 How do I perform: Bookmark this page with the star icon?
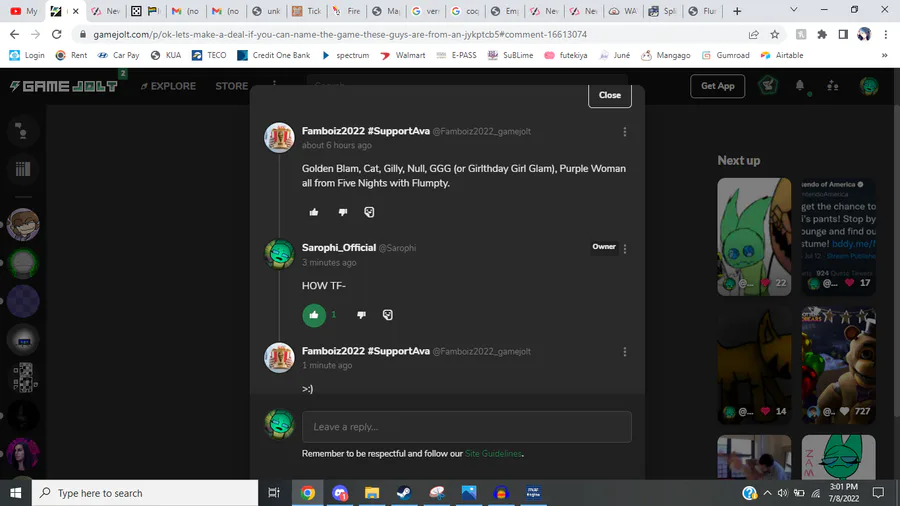(775, 34)
